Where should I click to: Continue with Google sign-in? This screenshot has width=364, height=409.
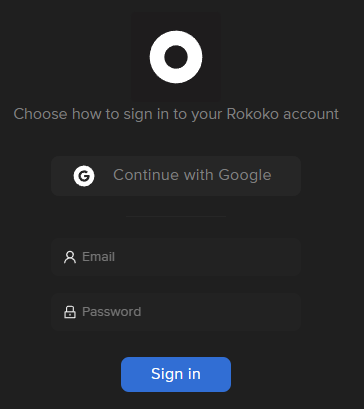[x=176, y=176]
